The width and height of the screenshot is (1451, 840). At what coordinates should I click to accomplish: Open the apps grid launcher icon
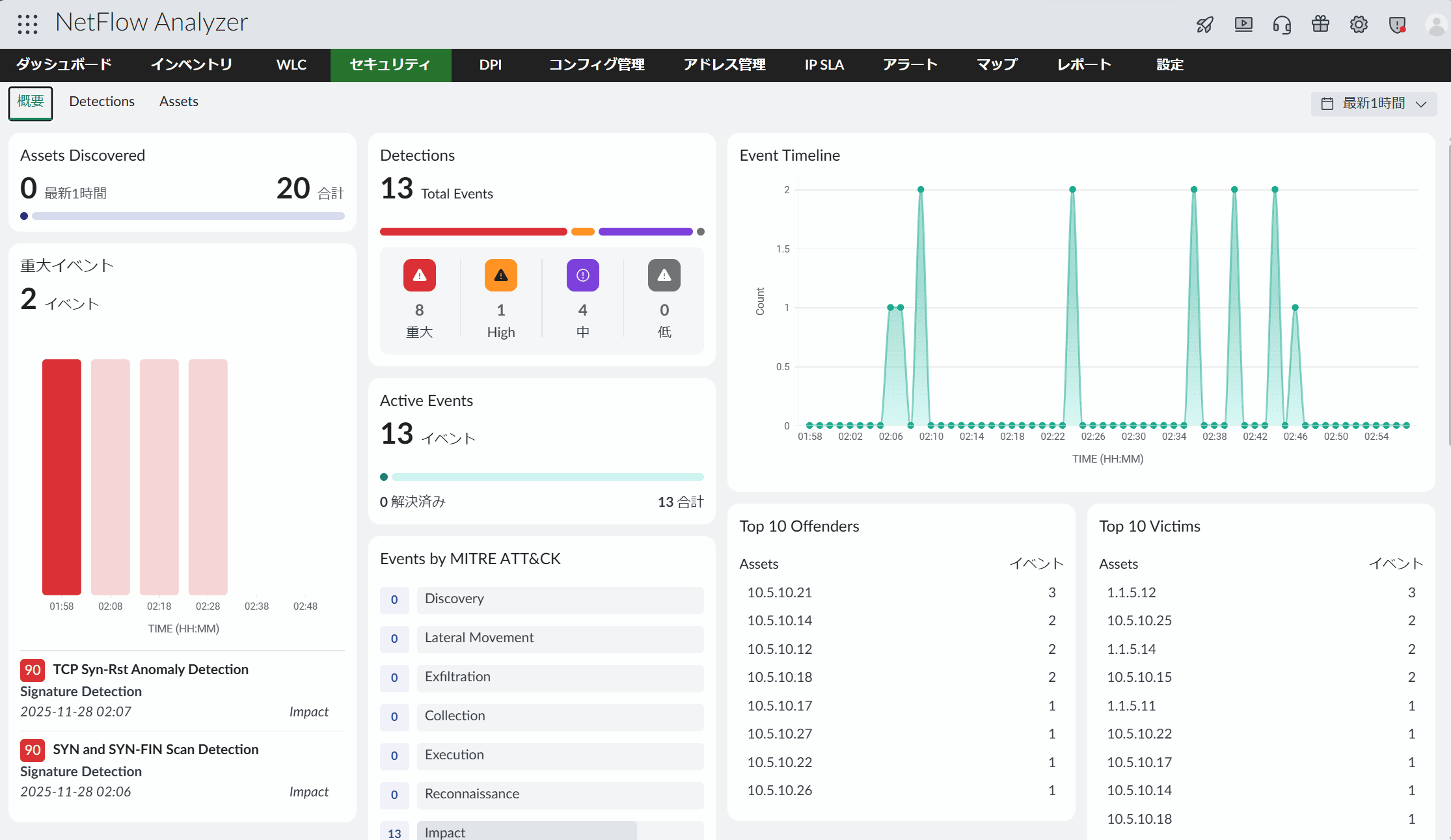[27, 24]
